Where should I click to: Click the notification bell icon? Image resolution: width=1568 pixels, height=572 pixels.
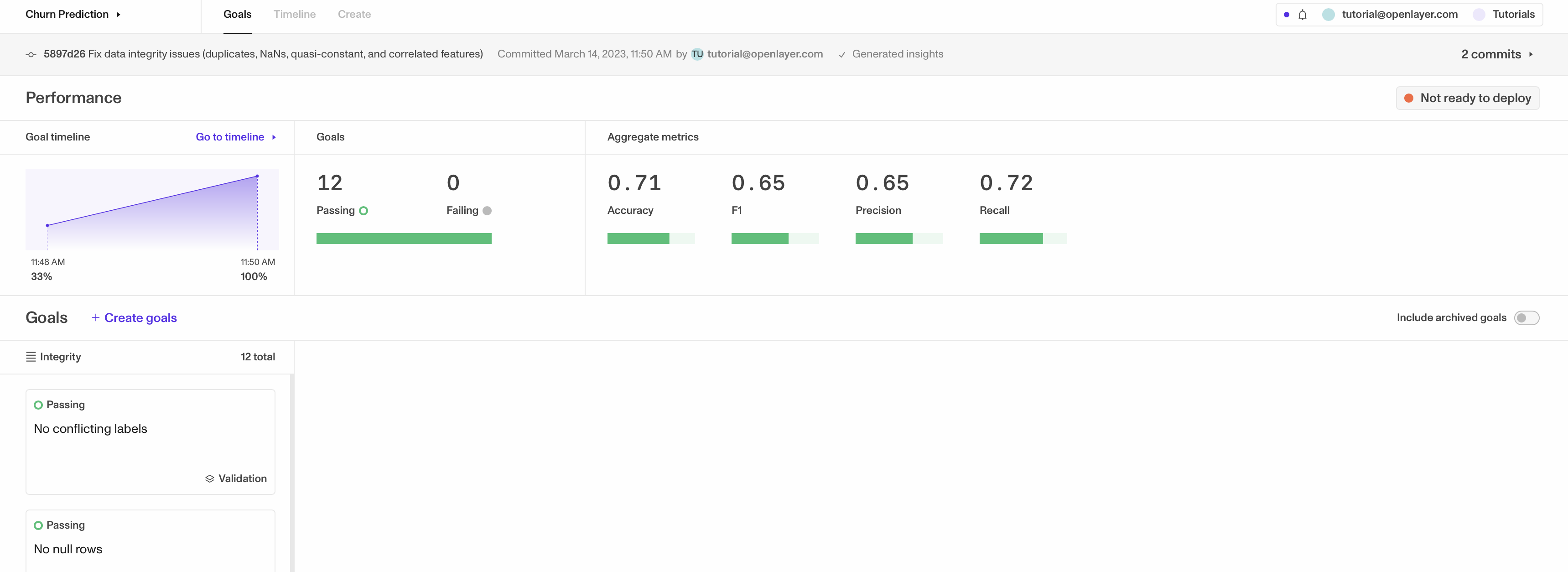tap(1302, 15)
